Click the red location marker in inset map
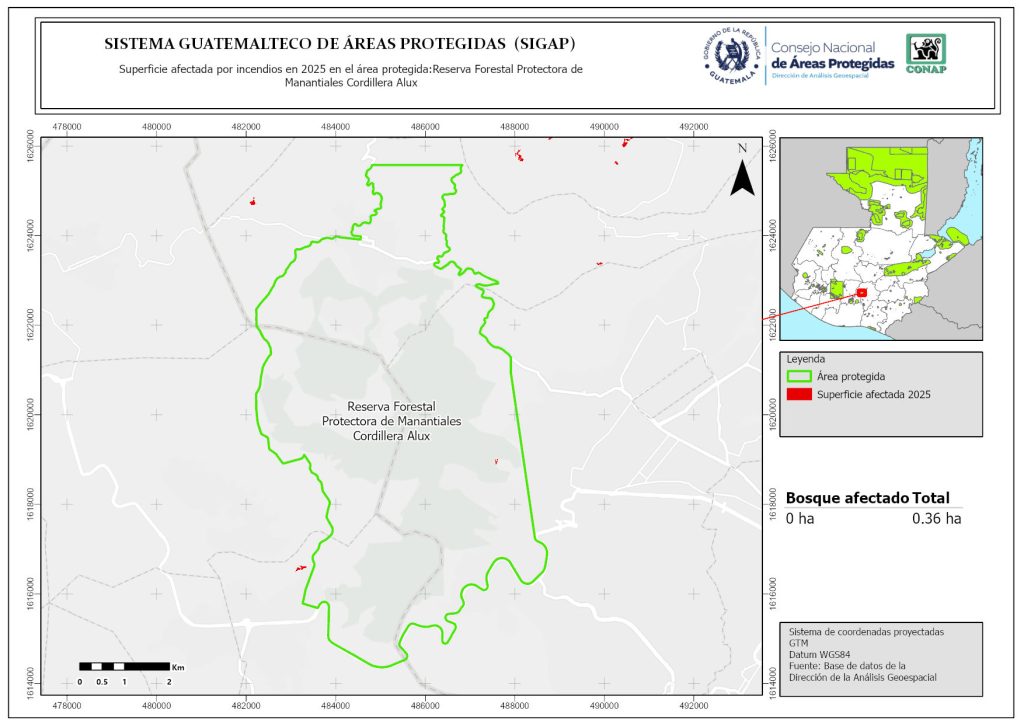 point(861,292)
